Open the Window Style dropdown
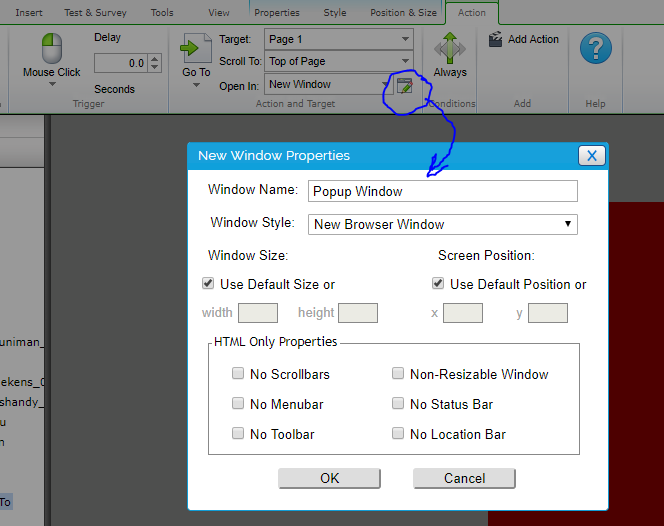Screen dimensions: 664x526 pyautogui.click(x=443, y=224)
